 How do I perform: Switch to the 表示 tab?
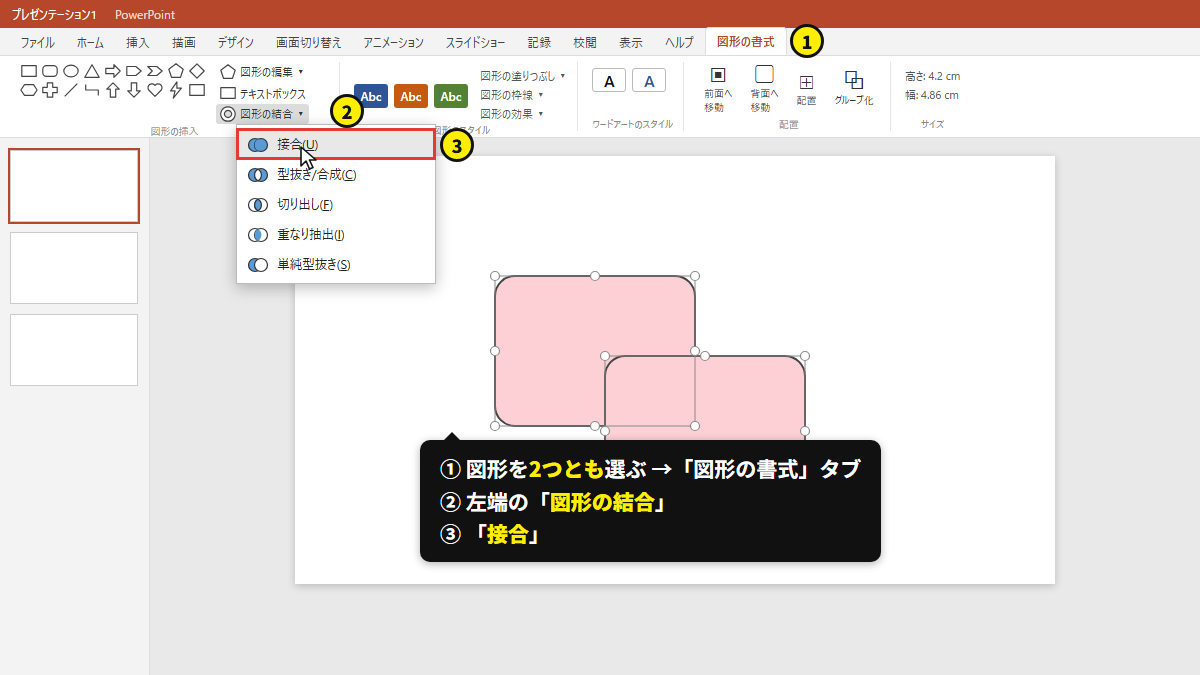coord(631,42)
